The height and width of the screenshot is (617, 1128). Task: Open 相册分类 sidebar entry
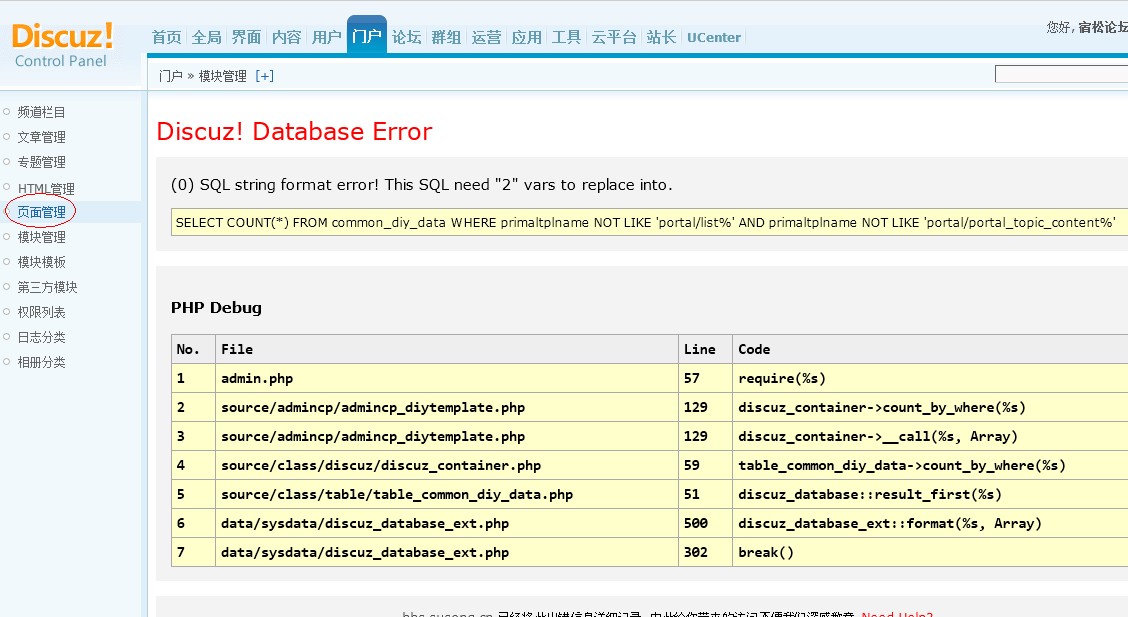(x=41, y=362)
